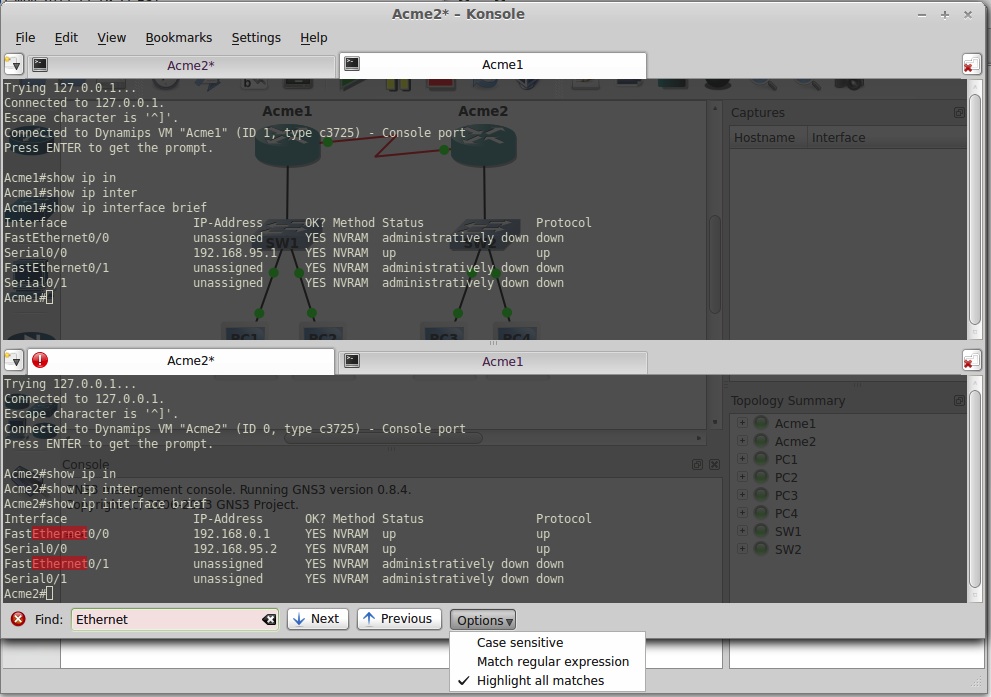Image resolution: width=991 pixels, height=697 pixels.
Task: Close the current tab in the bottom pane
Action: click(971, 361)
